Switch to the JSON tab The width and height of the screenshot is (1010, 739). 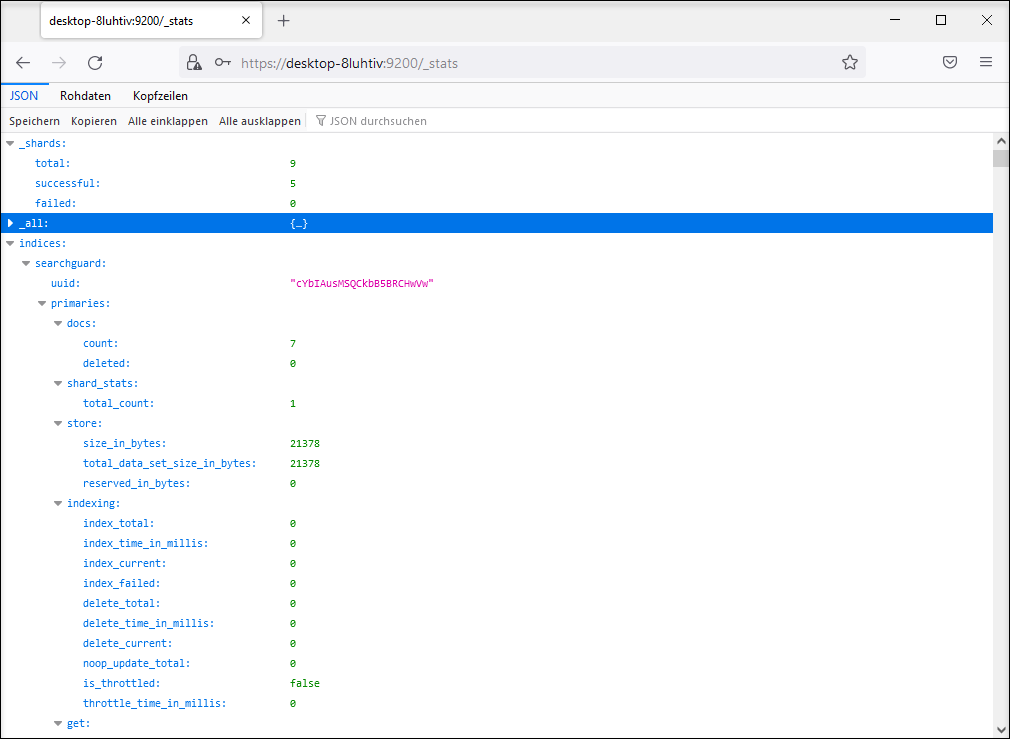(24, 96)
